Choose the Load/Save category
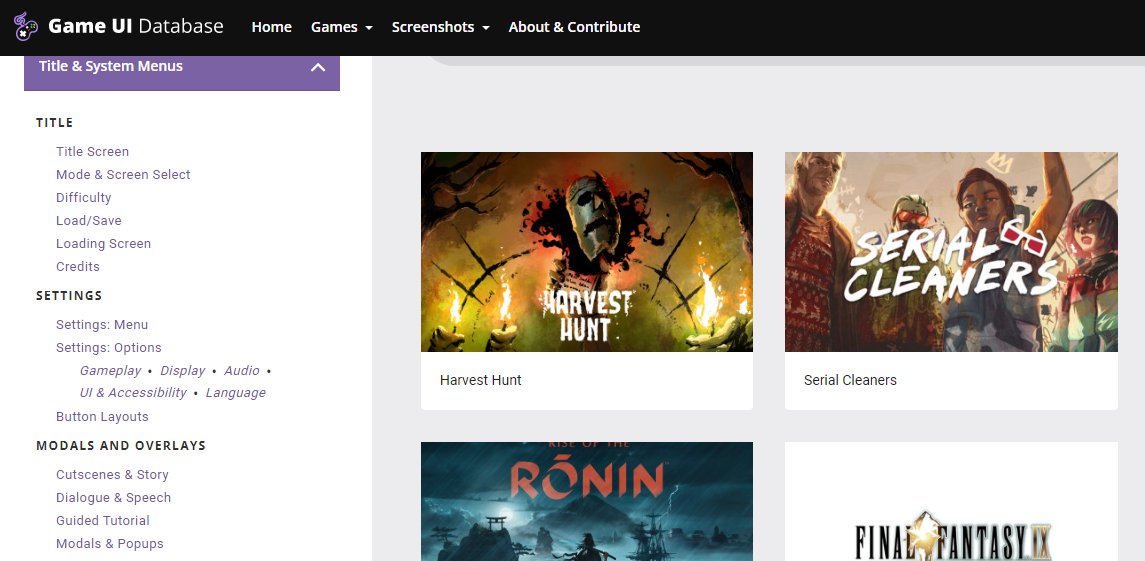The image size is (1145, 561). 88,221
